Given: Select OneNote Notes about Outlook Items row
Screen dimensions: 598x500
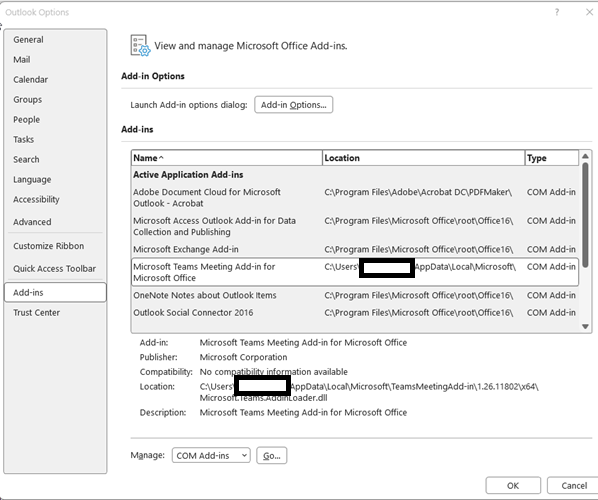Looking at the screenshot, I should pyautogui.click(x=355, y=296).
